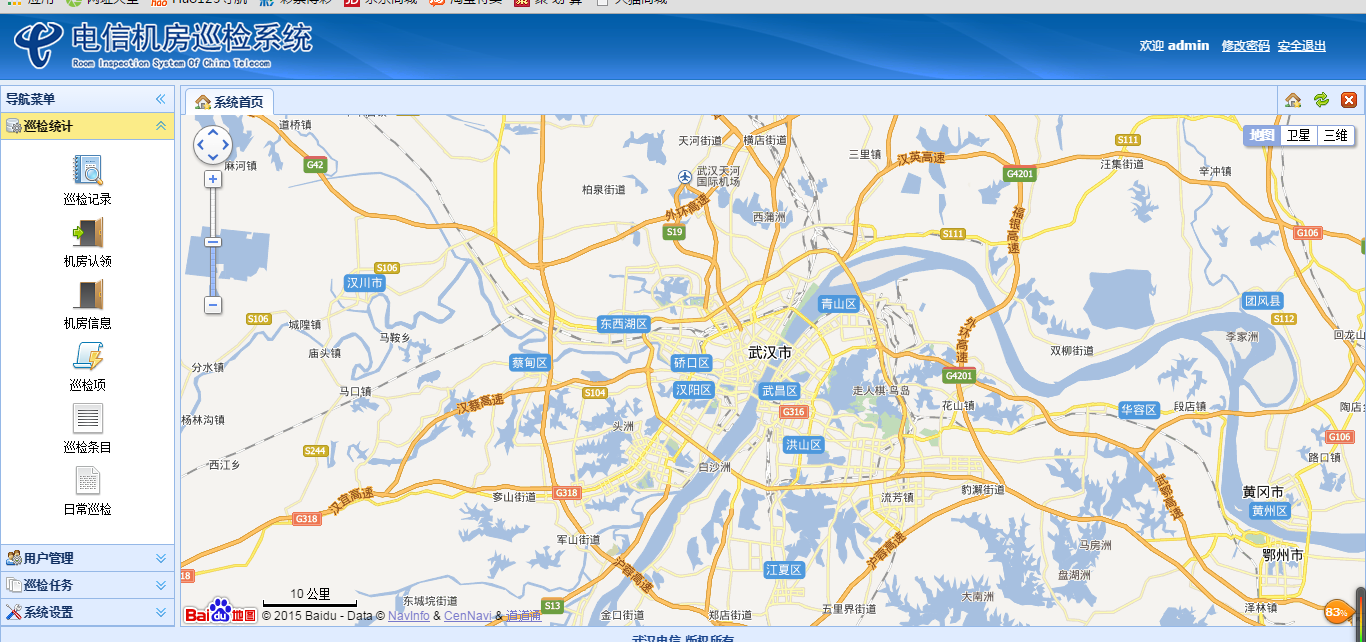The image size is (1366, 642).
Task: Click the 鄂州市 map label
Action: pyautogui.click(x=1283, y=555)
